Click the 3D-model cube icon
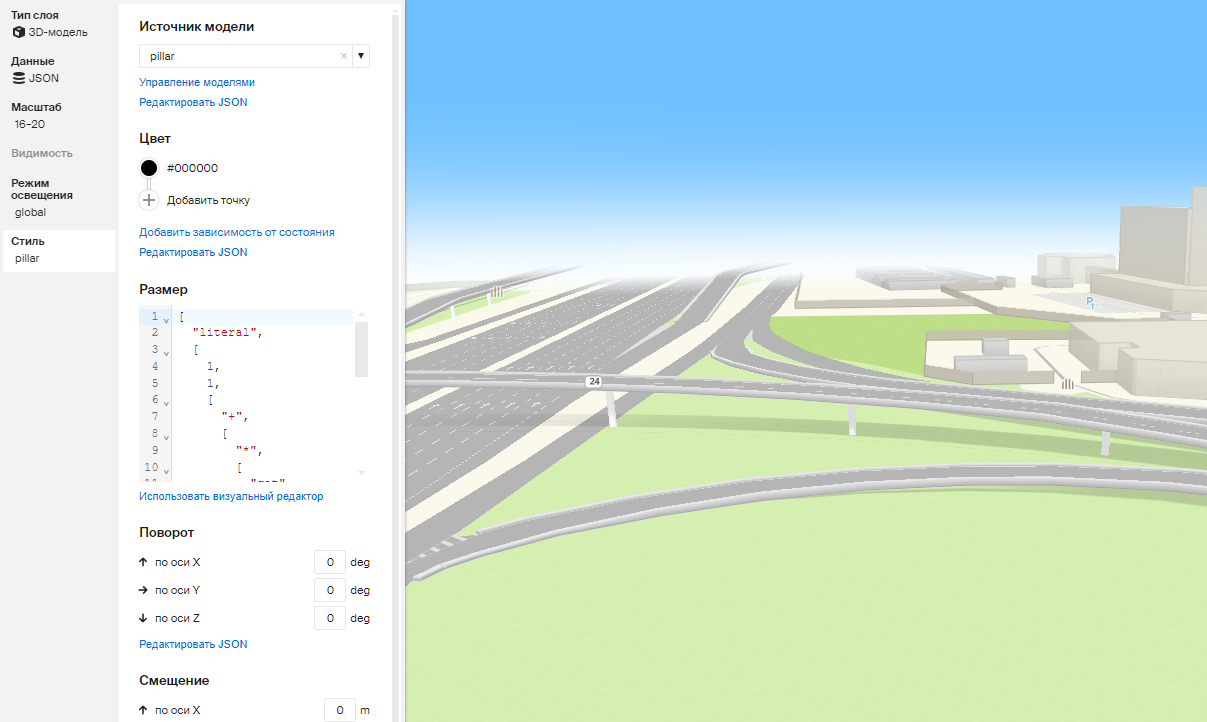The image size is (1207, 722). coord(19,32)
